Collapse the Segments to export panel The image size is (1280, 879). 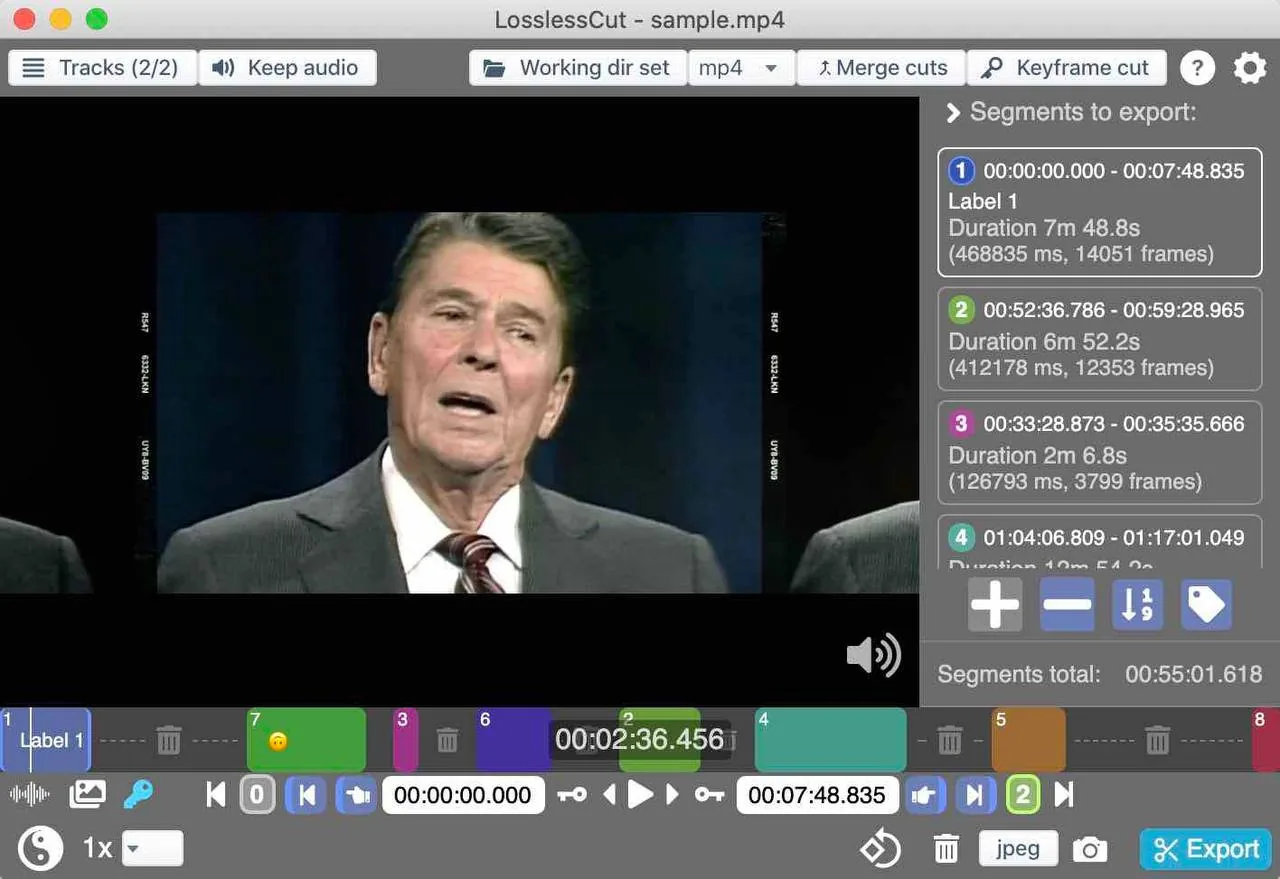coord(953,113)
